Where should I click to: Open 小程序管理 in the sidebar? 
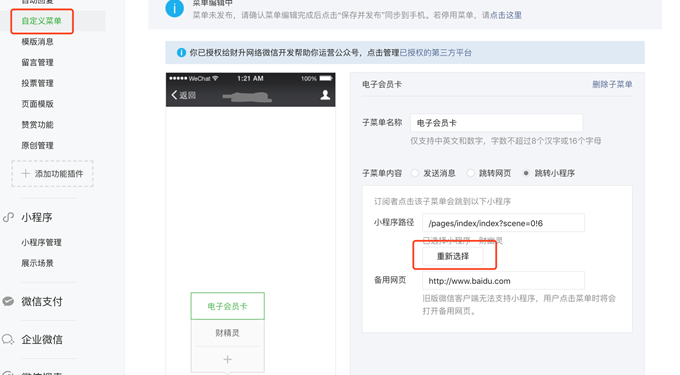[x=41, y=242]
